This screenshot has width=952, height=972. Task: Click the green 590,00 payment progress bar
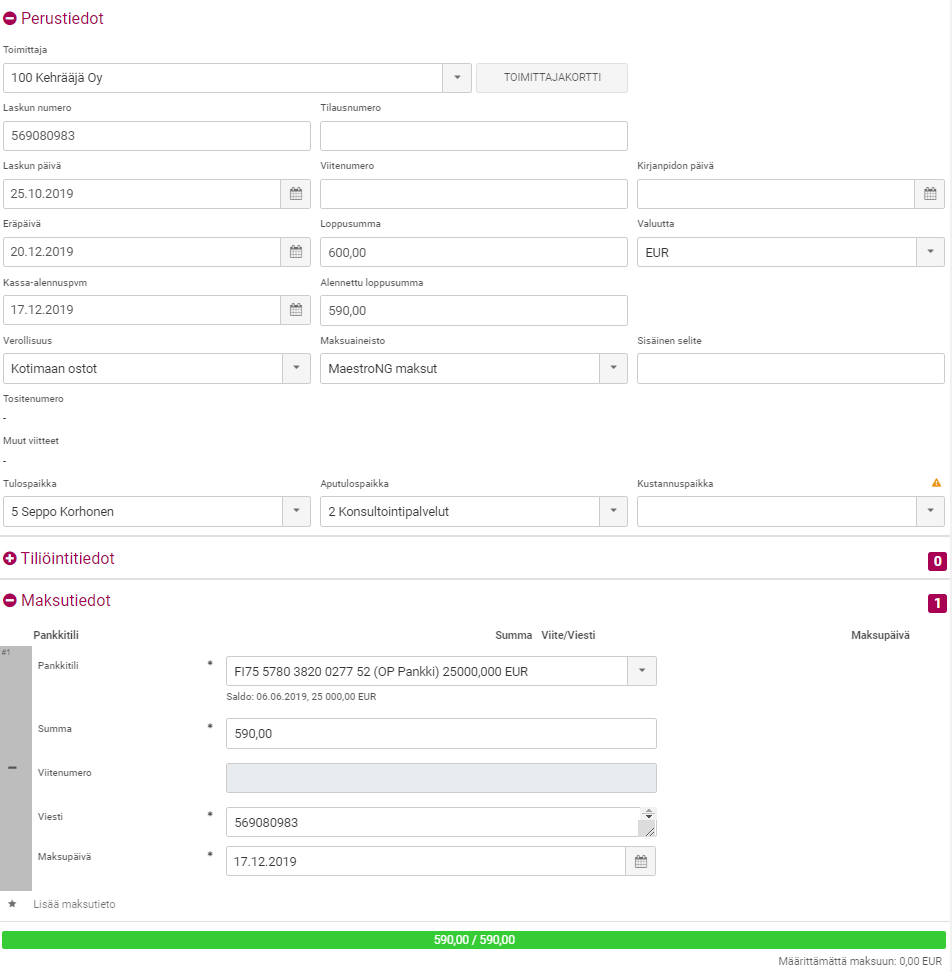pos(474,940)
